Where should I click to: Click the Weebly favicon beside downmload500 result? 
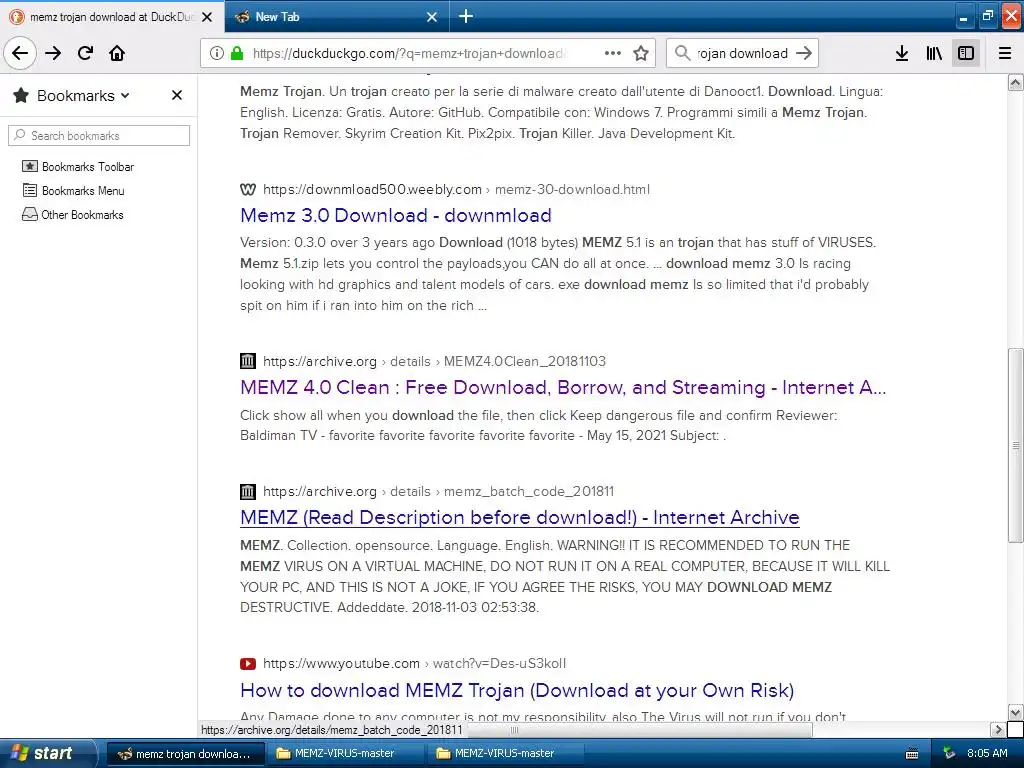click(x=248, y=189)
